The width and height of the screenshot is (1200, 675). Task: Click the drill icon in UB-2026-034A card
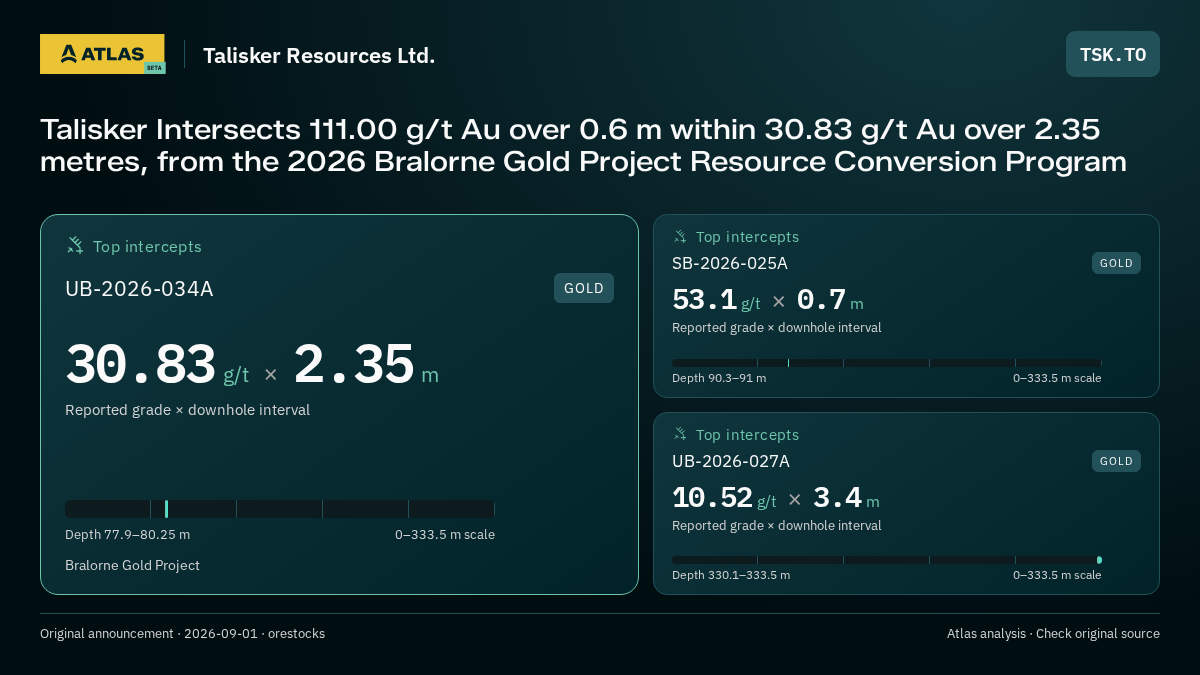pos(75,245)
